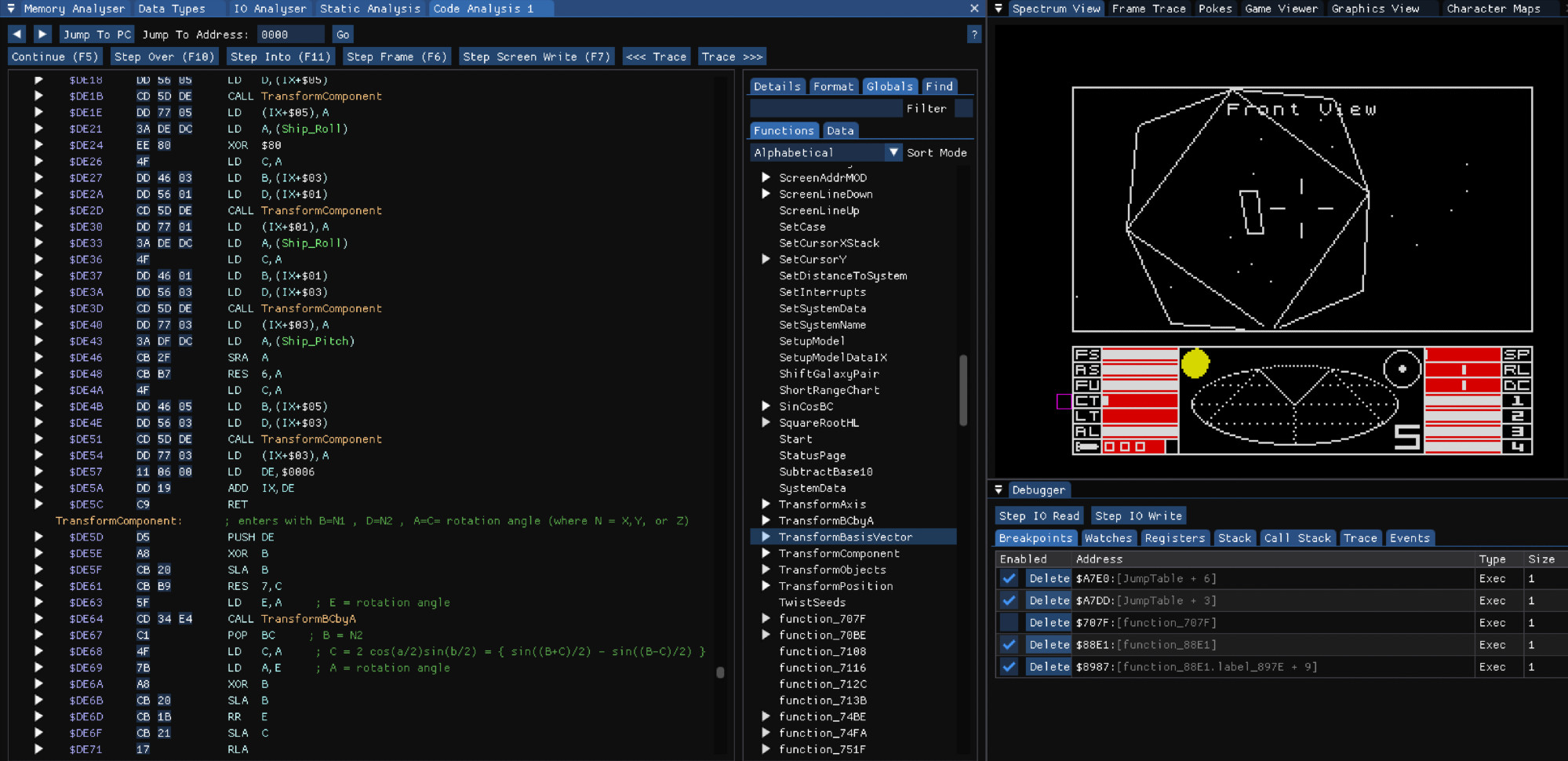Expand ScreenLineDown in the functions list

click(x=766, y=195)
